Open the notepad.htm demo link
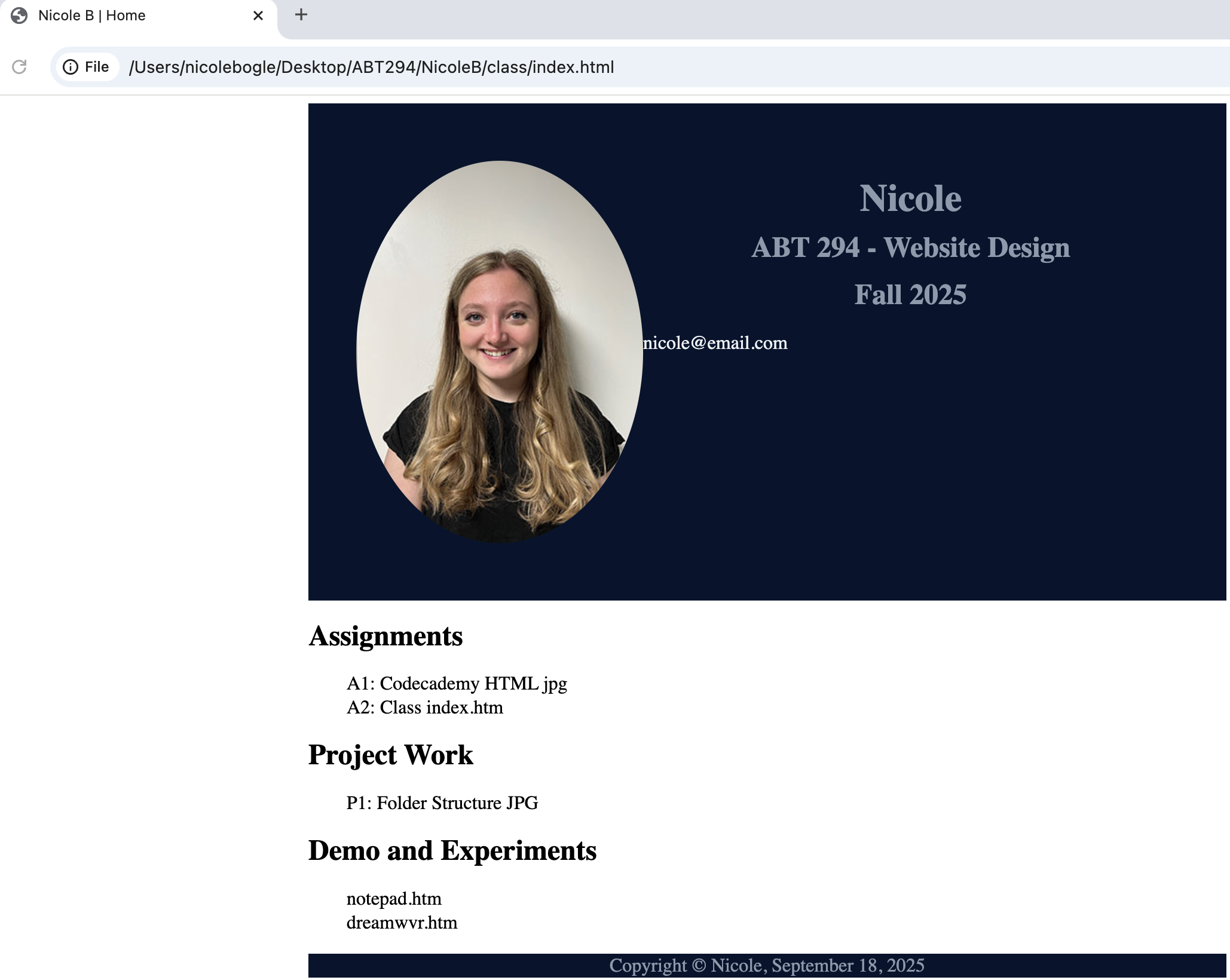 pos(394,899)
